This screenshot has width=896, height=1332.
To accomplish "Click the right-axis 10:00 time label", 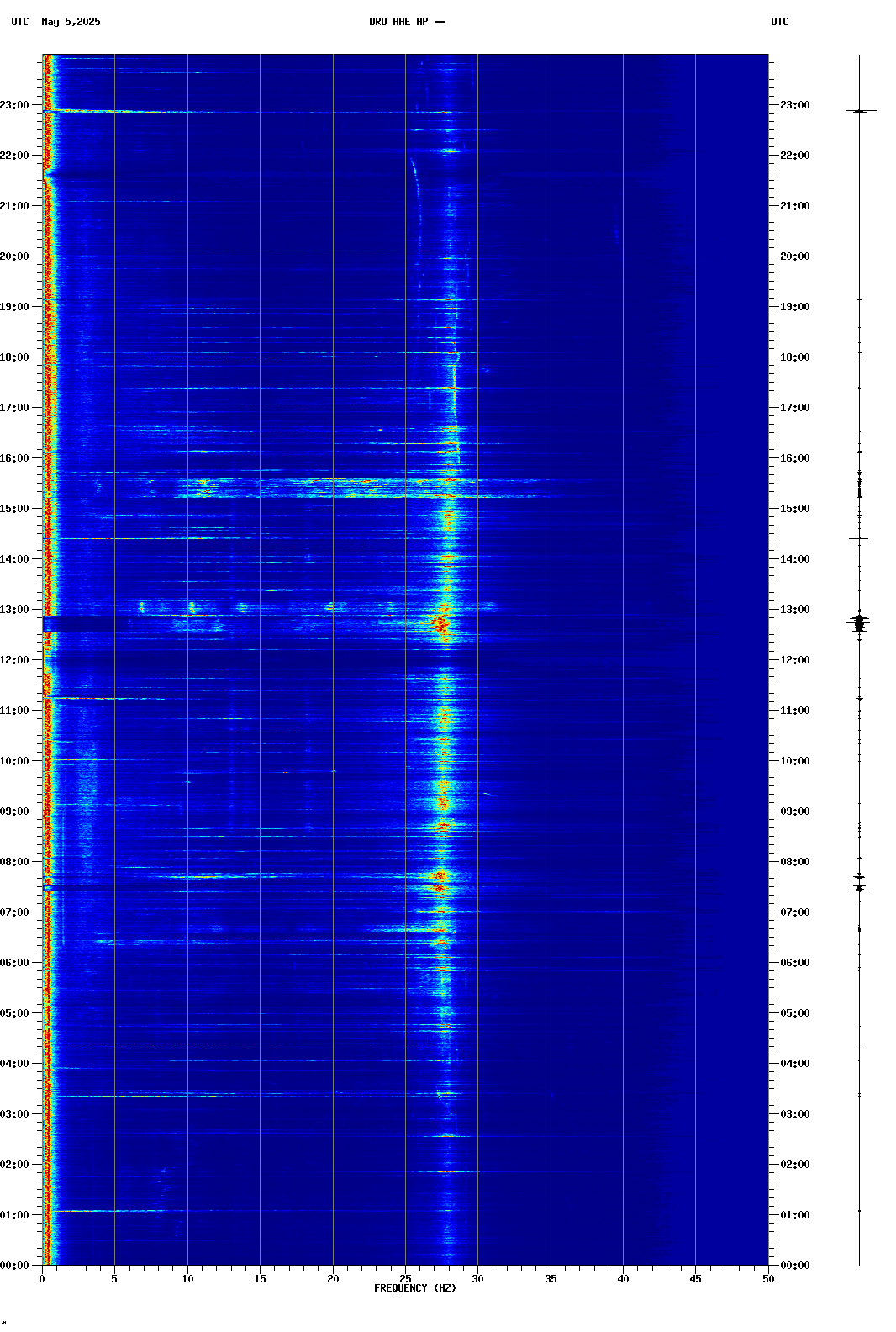I will pos(795,761).
